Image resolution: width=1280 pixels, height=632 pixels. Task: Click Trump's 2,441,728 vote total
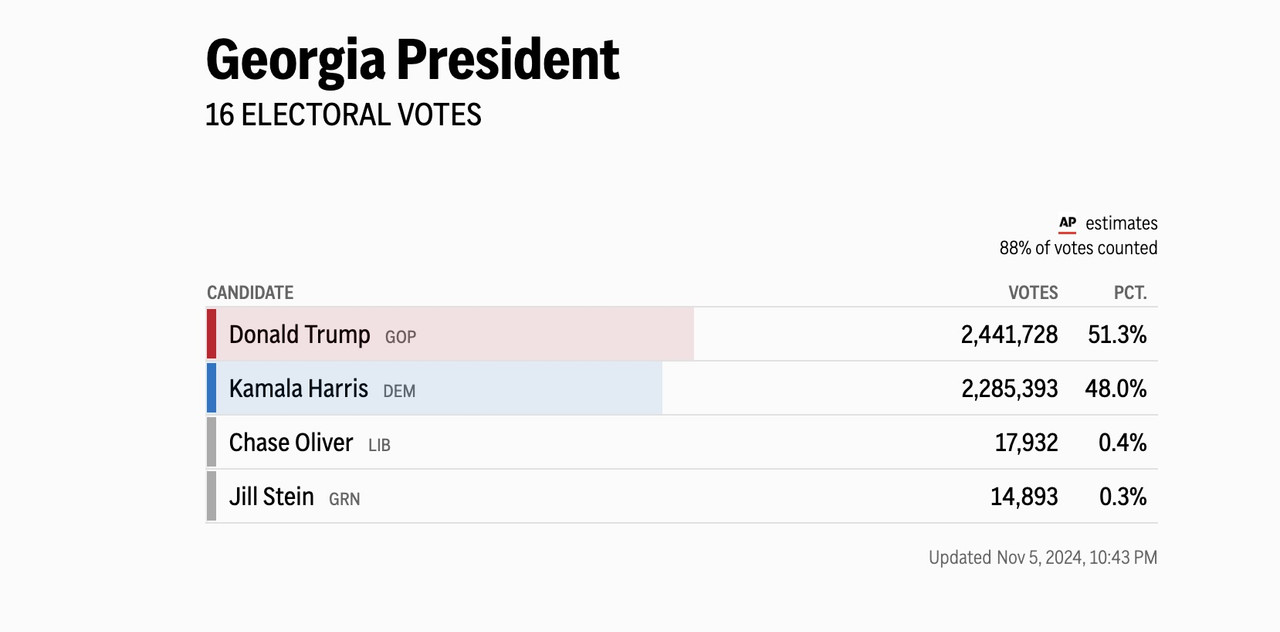coord(1009,335)
